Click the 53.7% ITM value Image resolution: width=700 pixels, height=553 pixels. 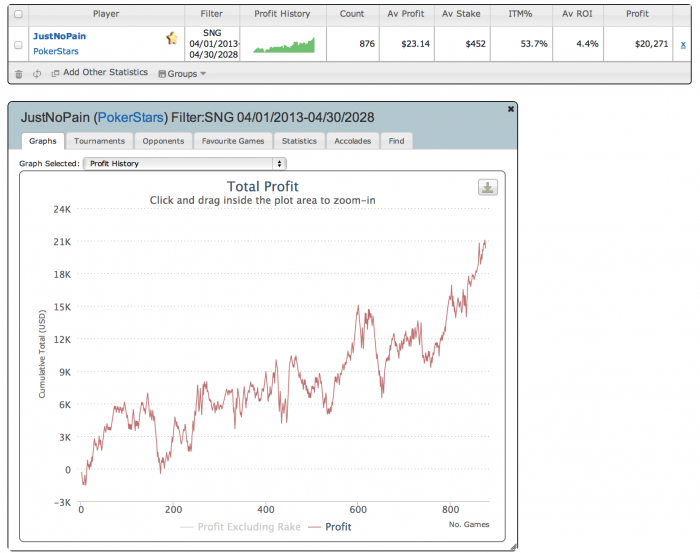click(x=534, y=44)
